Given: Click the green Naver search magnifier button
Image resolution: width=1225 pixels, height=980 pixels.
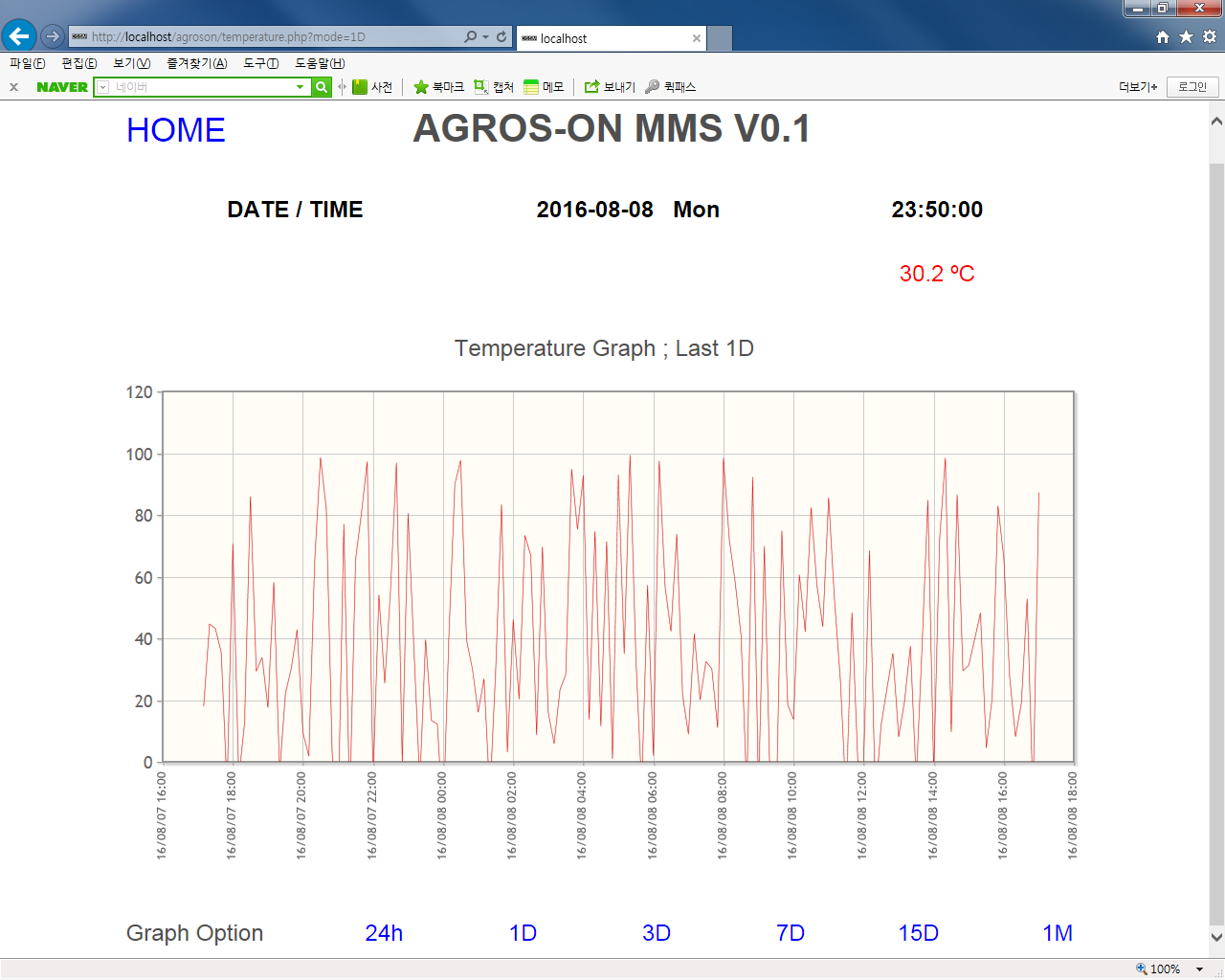Looking at the screenshot, I should tap(322, 87).
